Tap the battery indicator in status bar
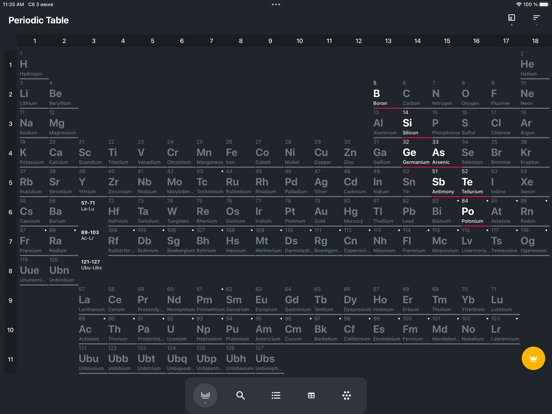Image resolution: width=552 pixels, height=414 pixels. [544, 5]
